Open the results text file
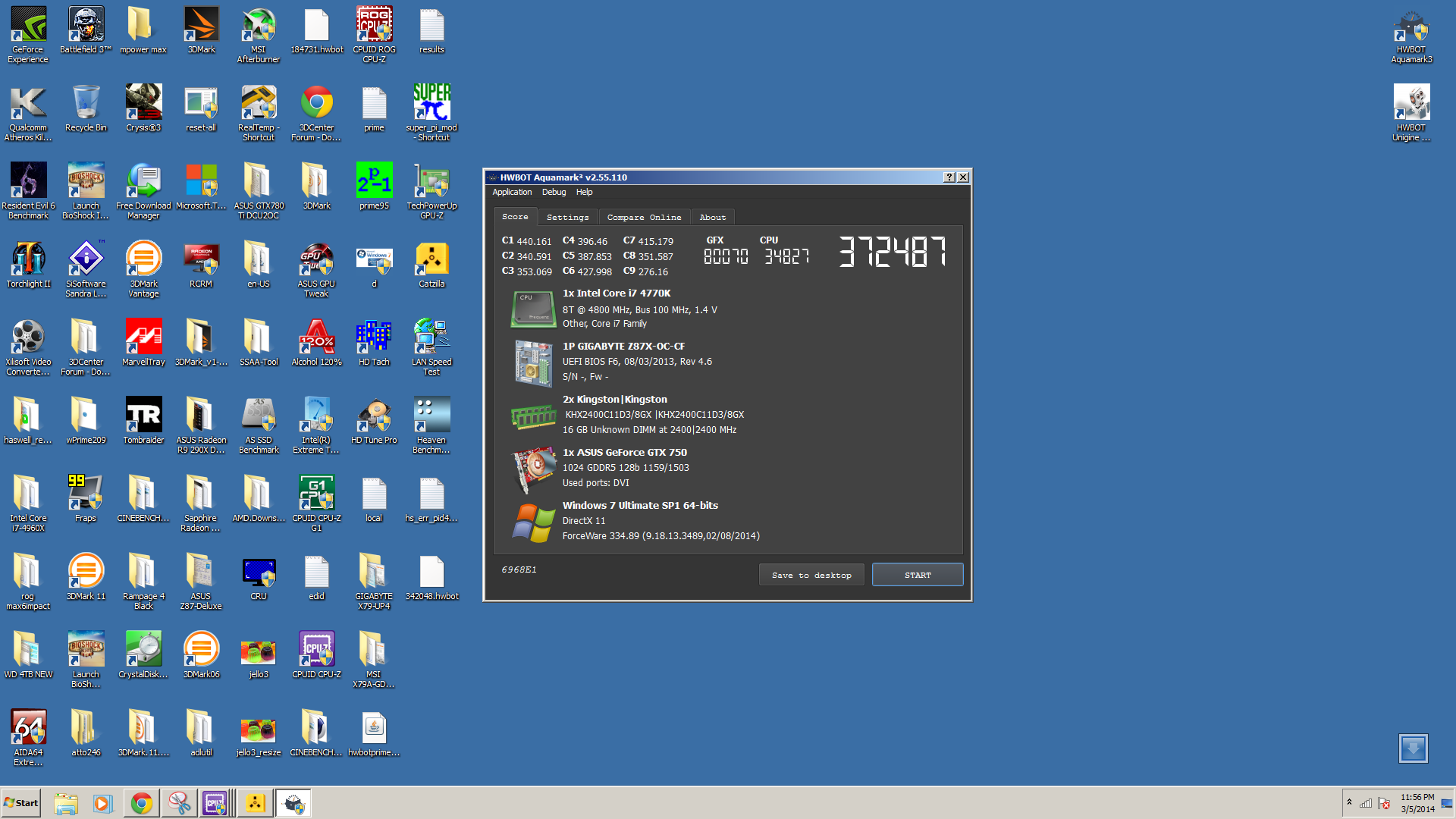Screen dimensions: 1456x819 431,30
